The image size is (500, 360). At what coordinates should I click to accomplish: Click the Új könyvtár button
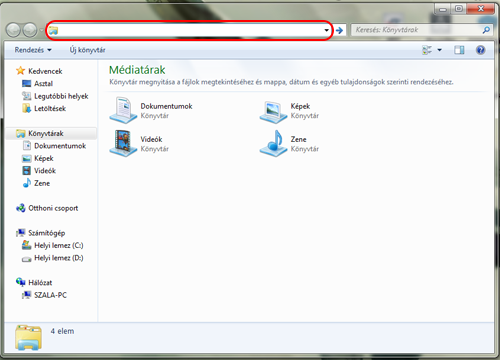coord(87,50)
